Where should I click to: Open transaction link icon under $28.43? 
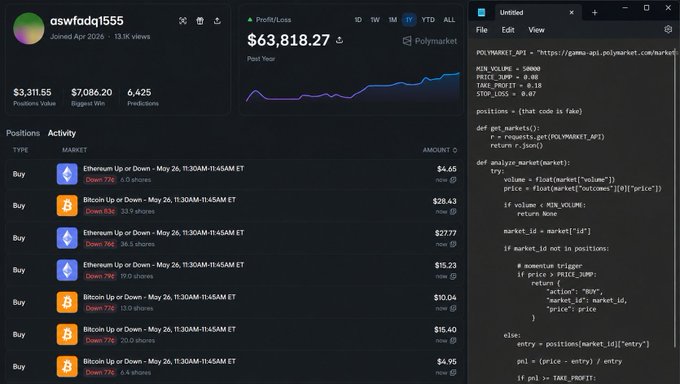[453, 212]
